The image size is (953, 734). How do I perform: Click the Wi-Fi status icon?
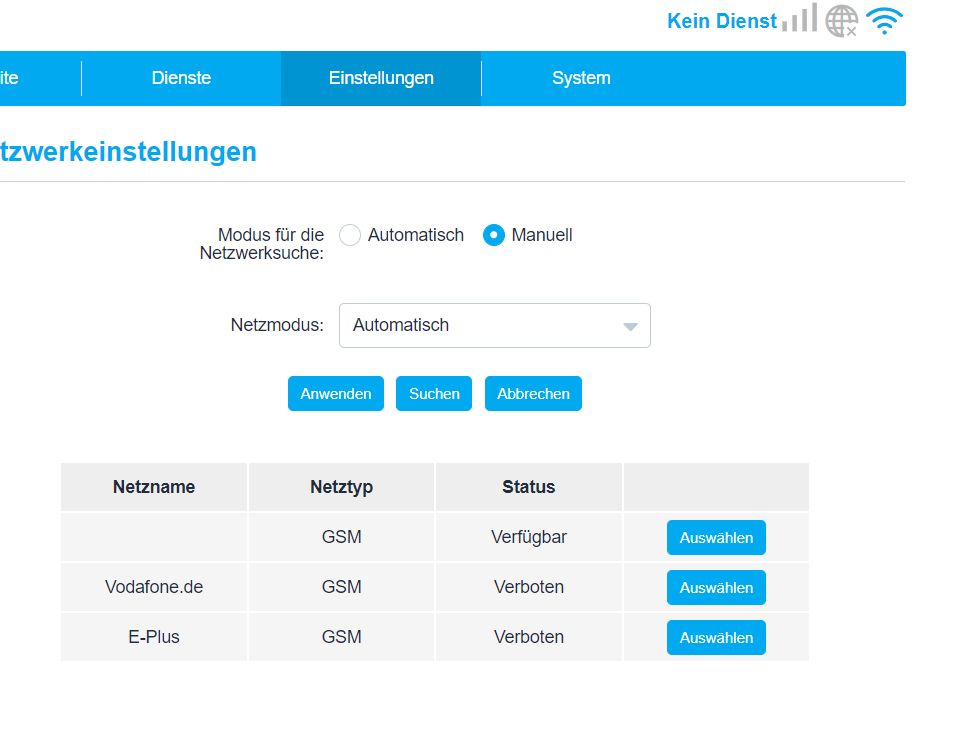tap(884, 20)
